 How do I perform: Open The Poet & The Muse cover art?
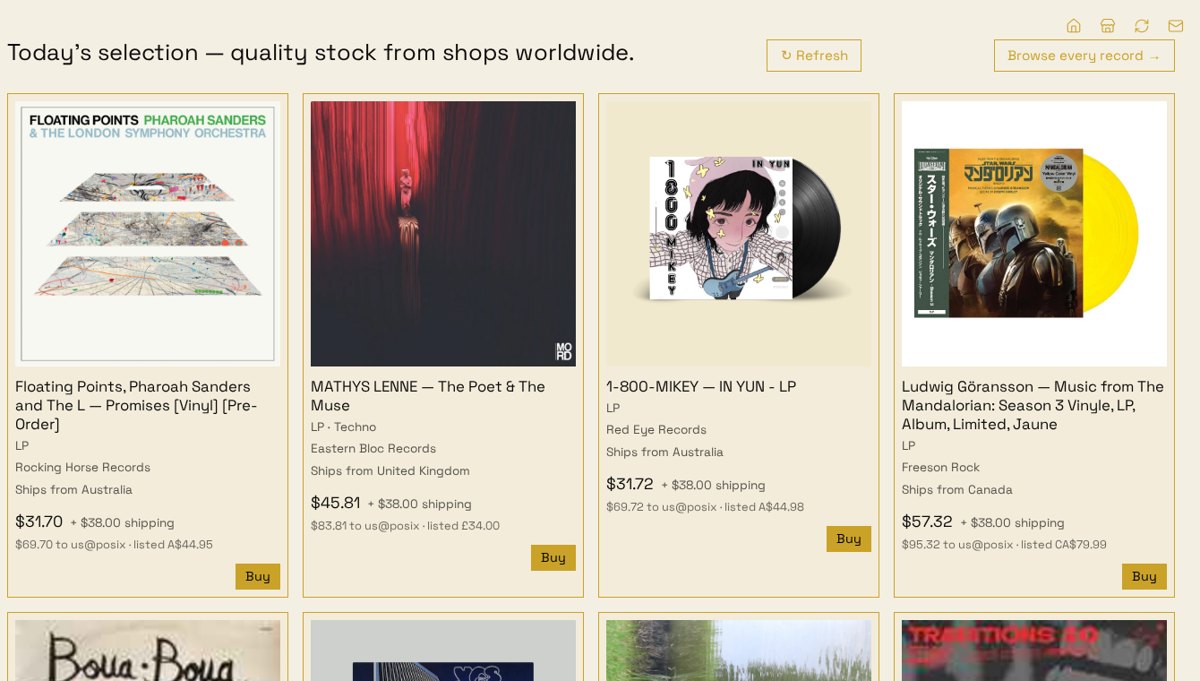[x=443, y=234]
